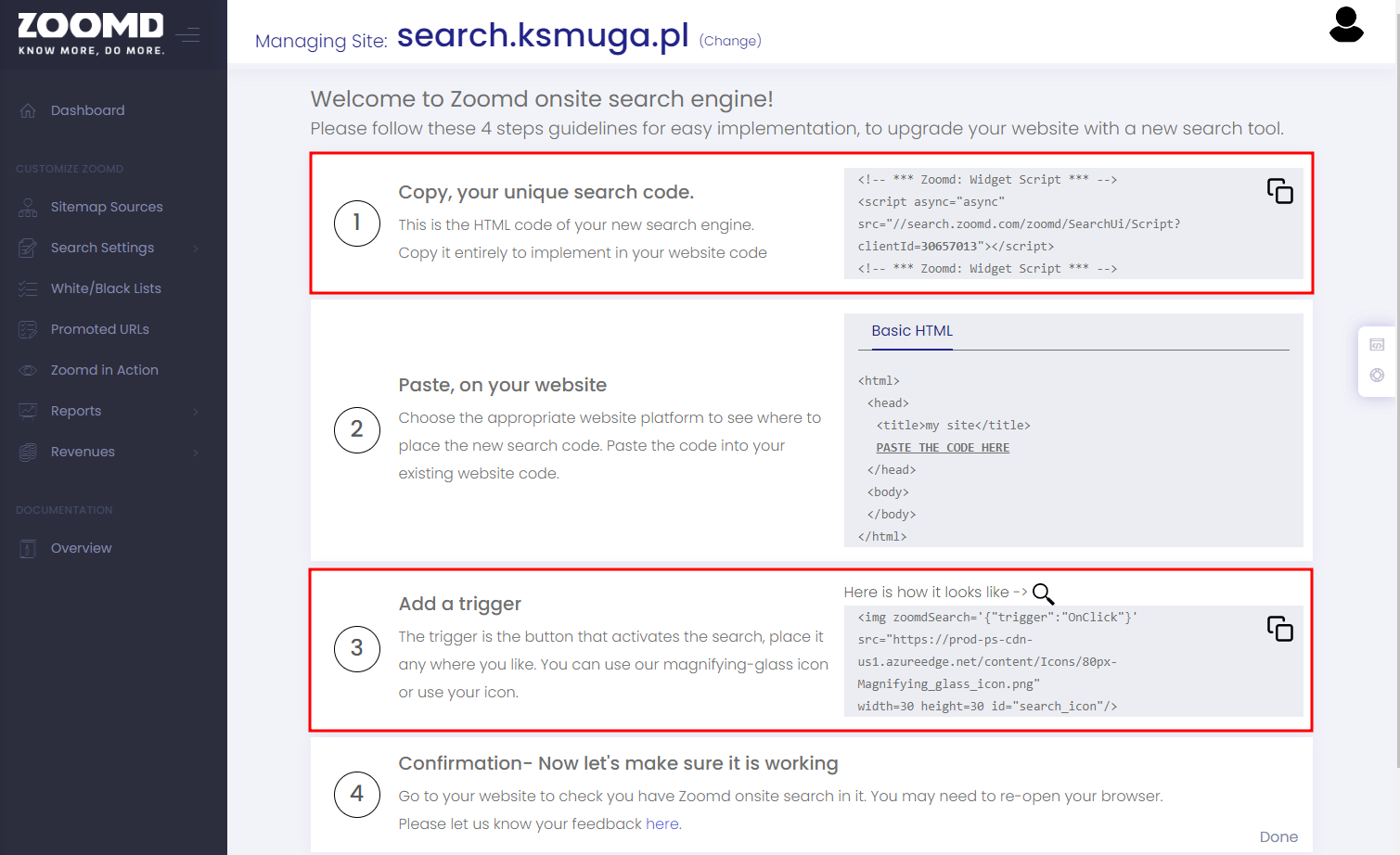The height and width of the screenshot is (855, 1400).
Task: Expand the Search Settings chevron
Action: click(196, 249)
